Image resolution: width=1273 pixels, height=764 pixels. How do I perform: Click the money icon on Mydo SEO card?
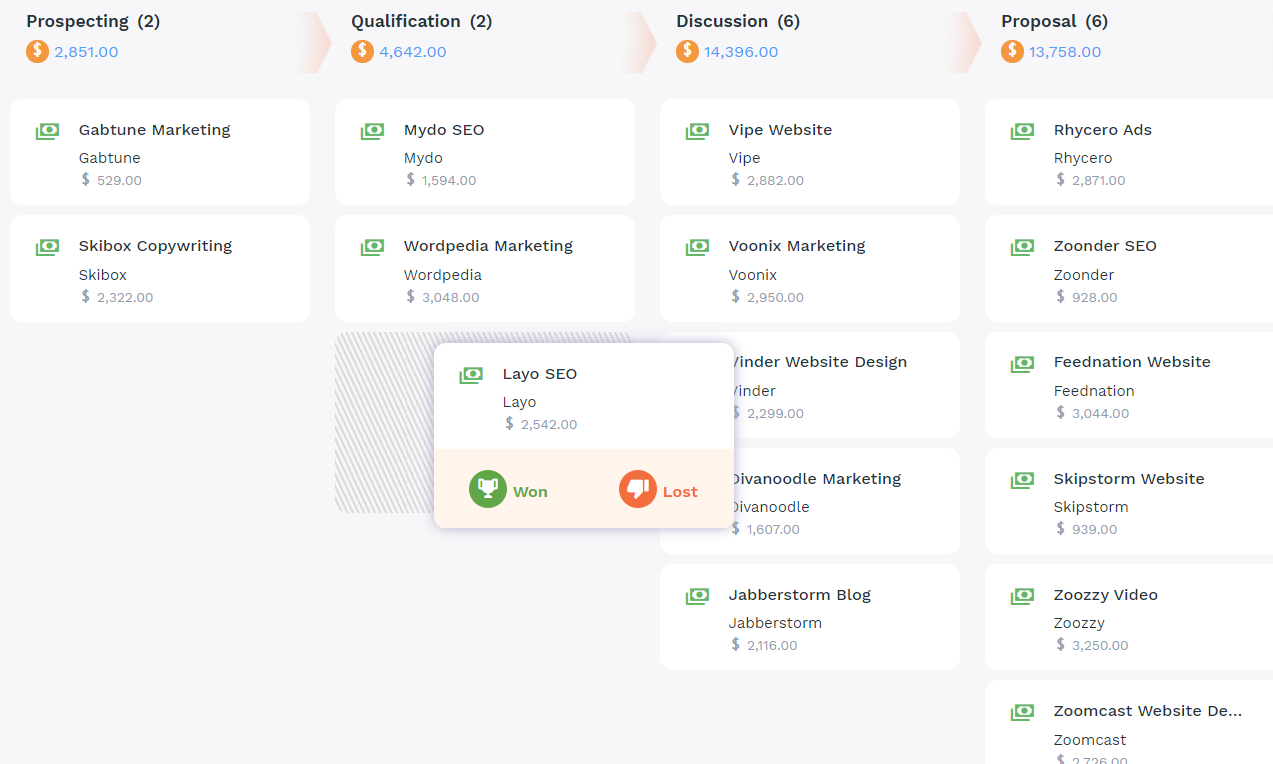pyautogui.click(x=372, y=131)
